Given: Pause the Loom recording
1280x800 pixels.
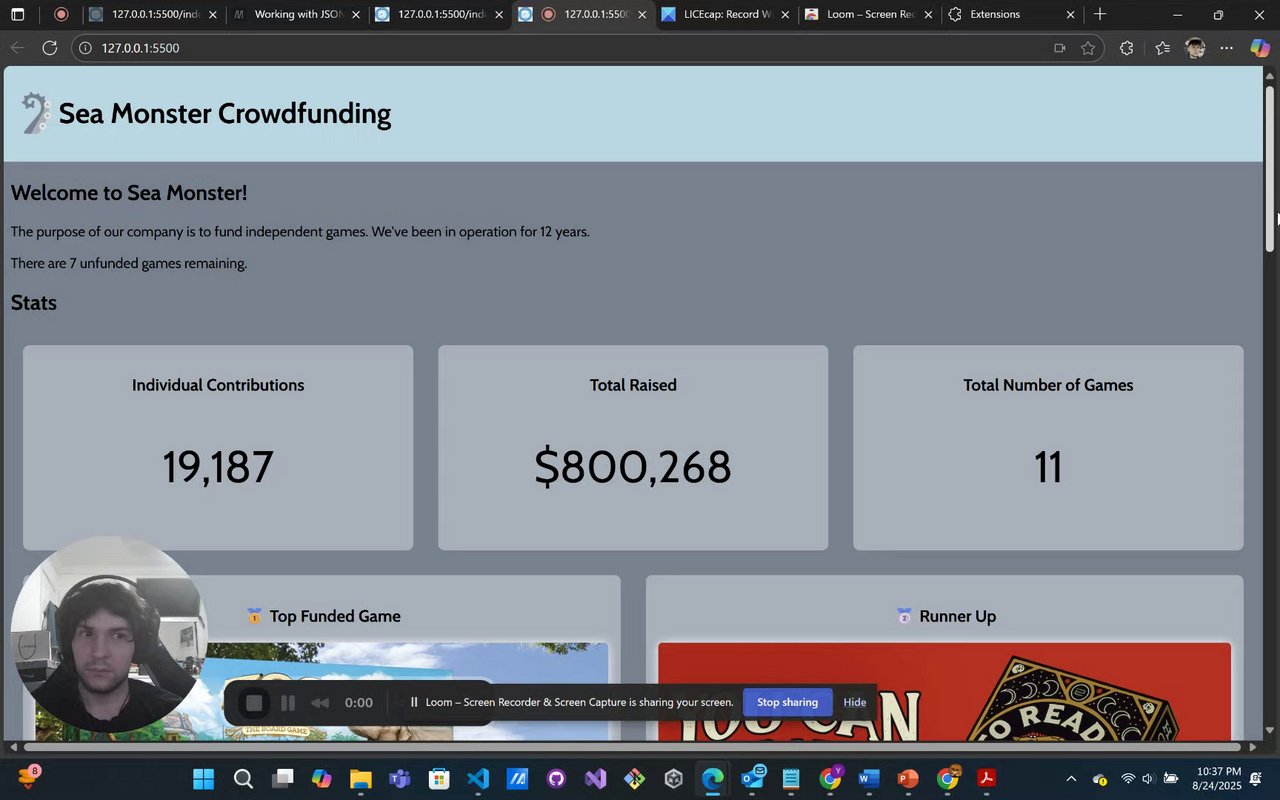Looking at the screenshot, I should pos(288,703).
